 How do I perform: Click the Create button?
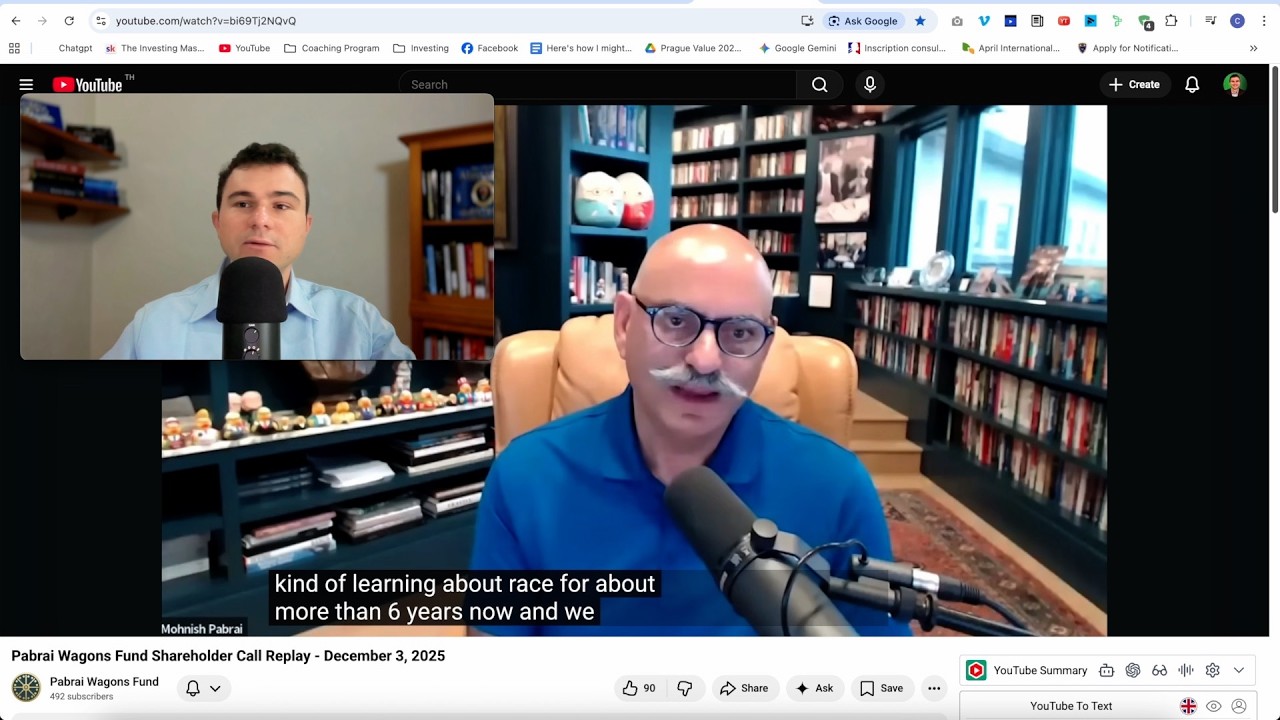(x=1134, y=85)
